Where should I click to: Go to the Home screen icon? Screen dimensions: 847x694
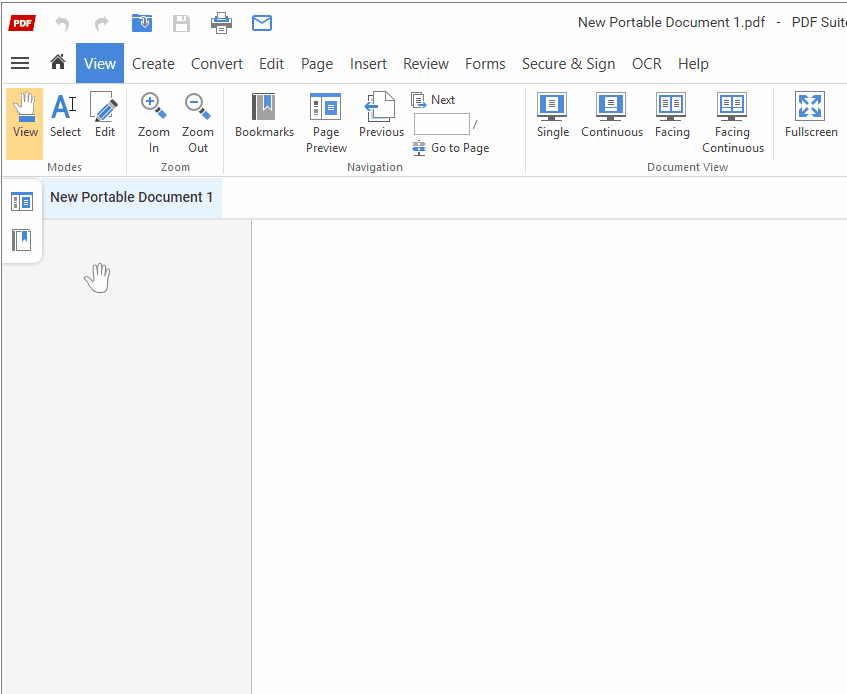[58, 62]
